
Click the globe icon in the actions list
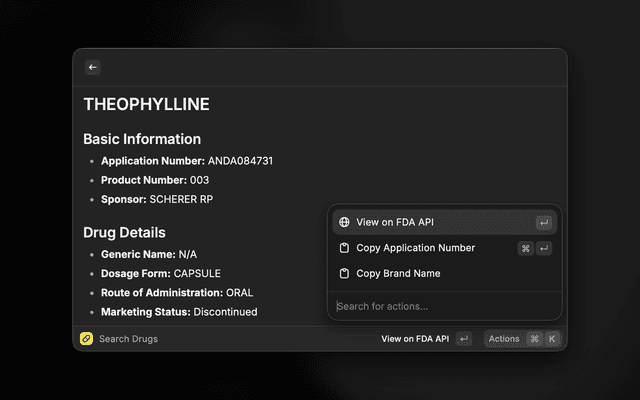(344, 222)
